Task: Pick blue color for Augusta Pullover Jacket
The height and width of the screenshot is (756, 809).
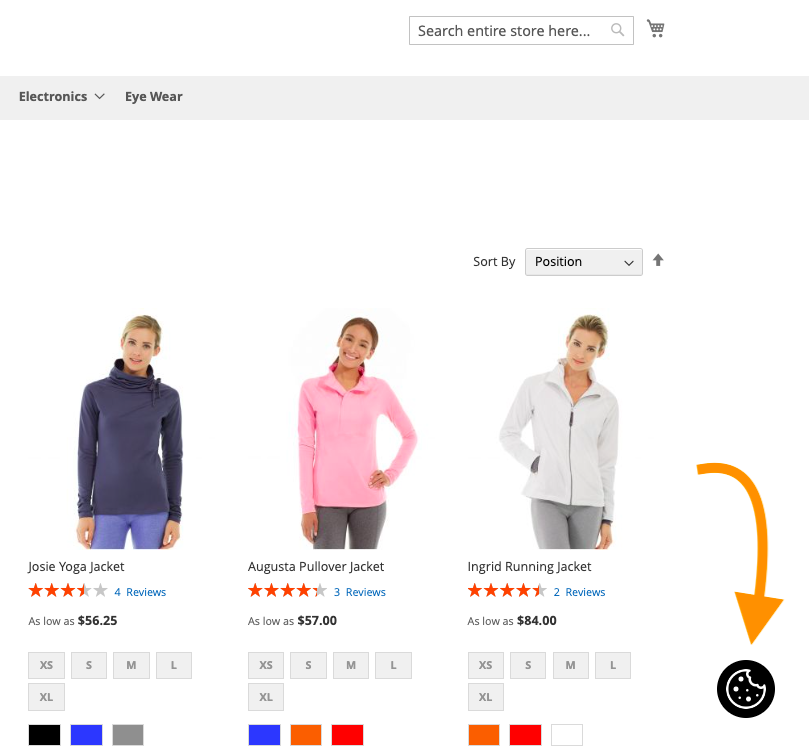Action: 264,735
